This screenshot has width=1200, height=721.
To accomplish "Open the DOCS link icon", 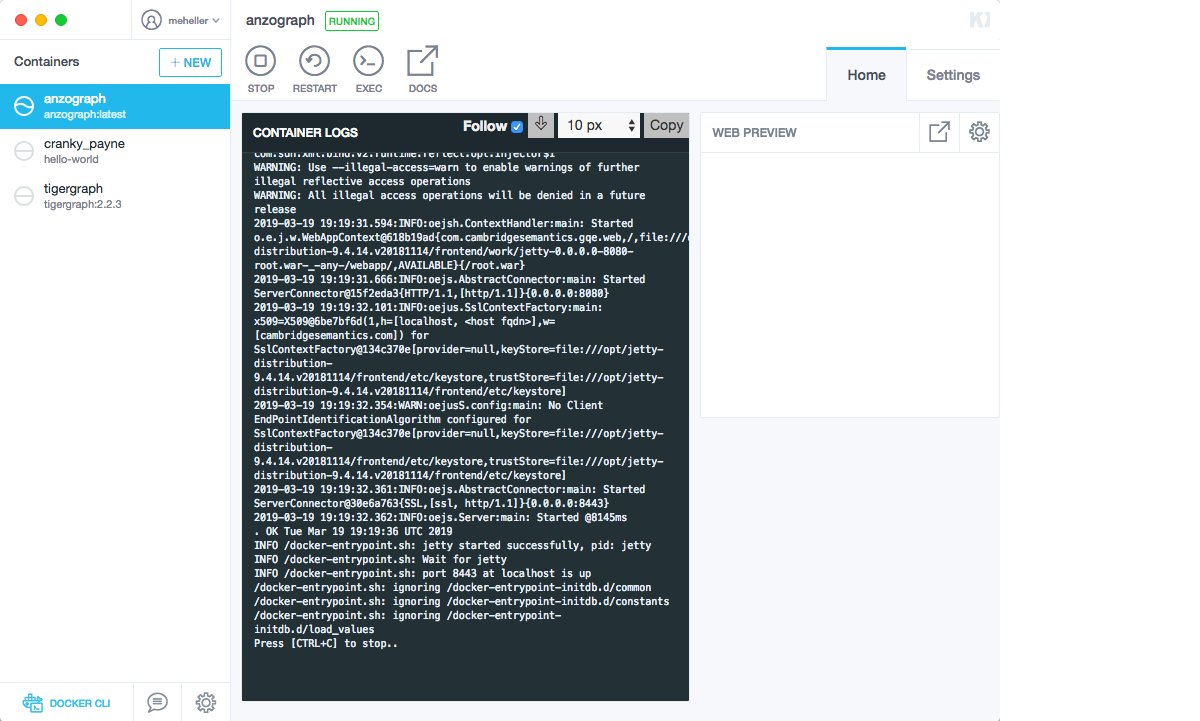I will (x=423, y=69).
